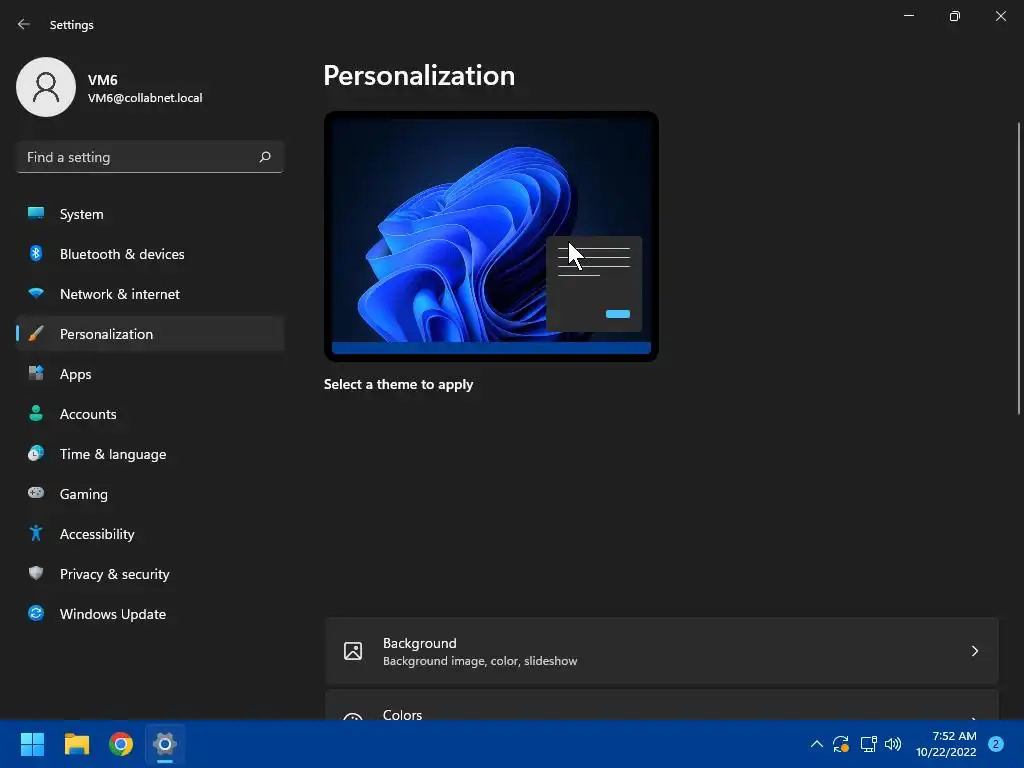The image size is (1024, 768).
Task: Open Privacy & security page
Action: tap(150, 574)
